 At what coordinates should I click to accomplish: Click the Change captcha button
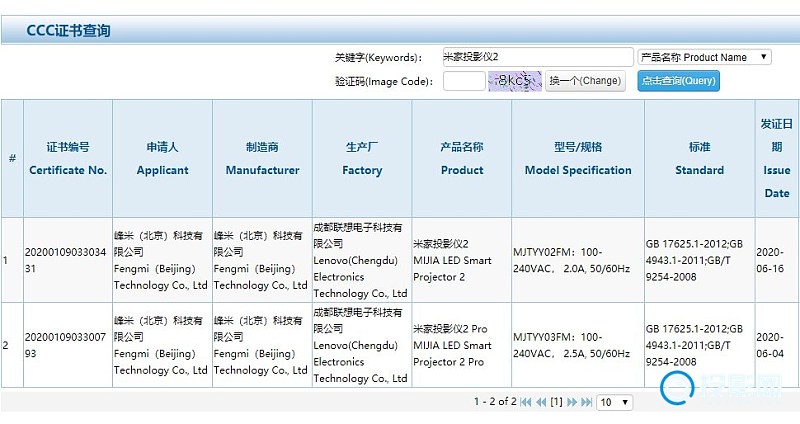(585, 81)
